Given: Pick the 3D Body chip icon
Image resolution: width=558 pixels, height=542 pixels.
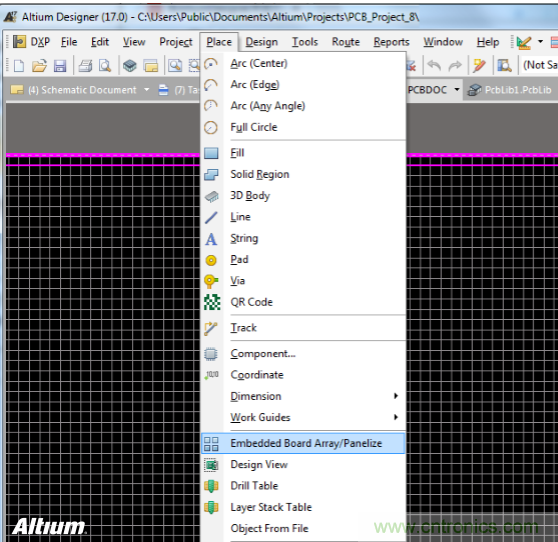Looking at the screenshot, I should click(211, 196).
